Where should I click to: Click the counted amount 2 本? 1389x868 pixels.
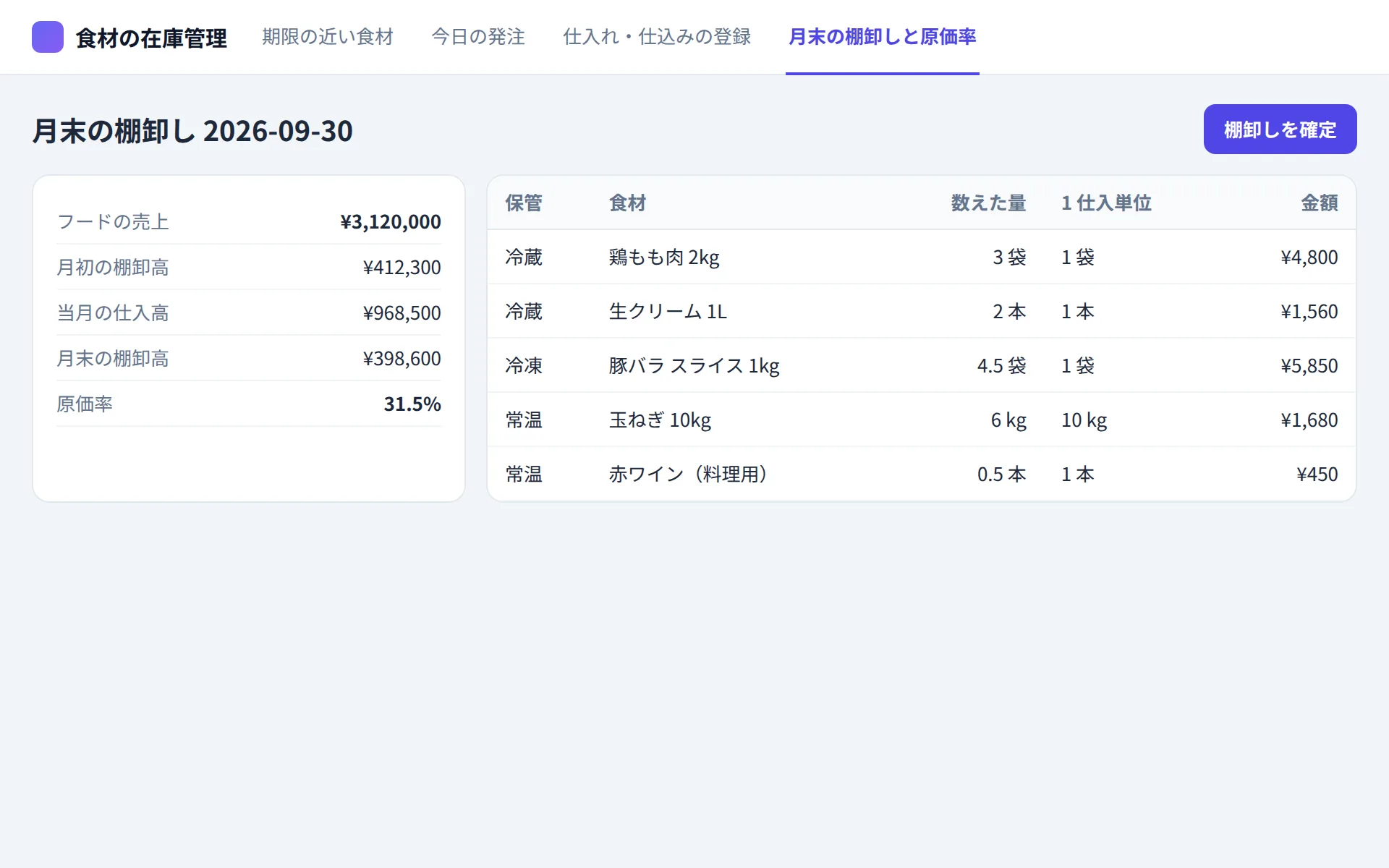point(1009,312)
